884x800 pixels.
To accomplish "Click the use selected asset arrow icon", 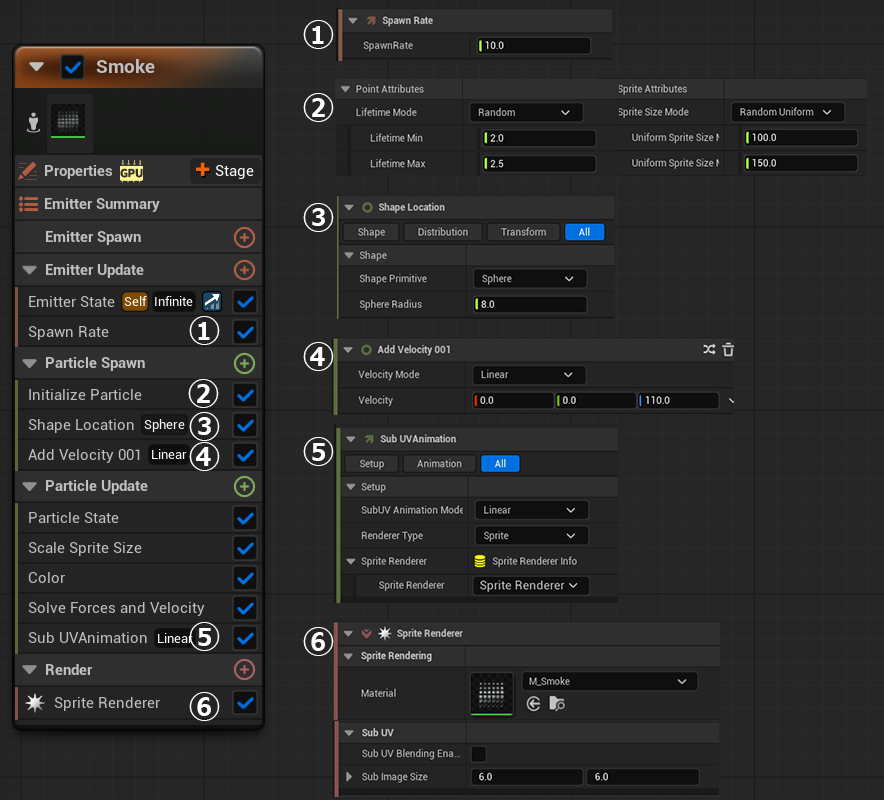I will [x=534, y=704].
